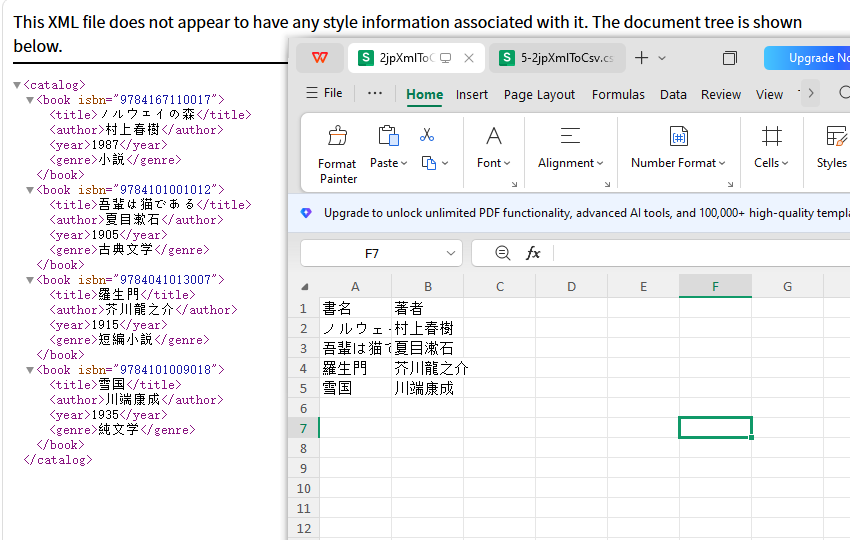Click the fx insert function icon

click(533, 253)
